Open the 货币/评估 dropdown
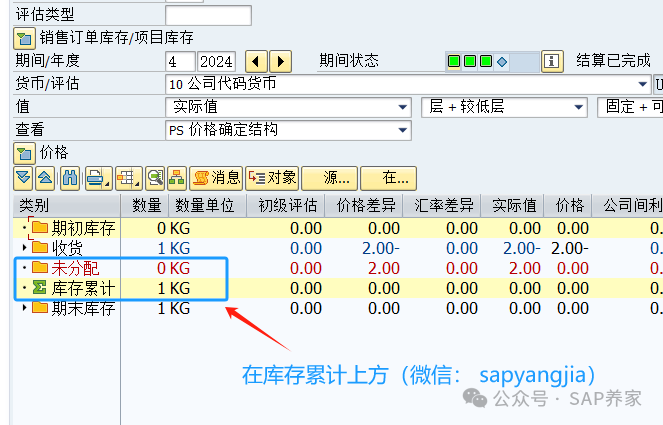Screen dimensions: 663x425 coord(643,84)
